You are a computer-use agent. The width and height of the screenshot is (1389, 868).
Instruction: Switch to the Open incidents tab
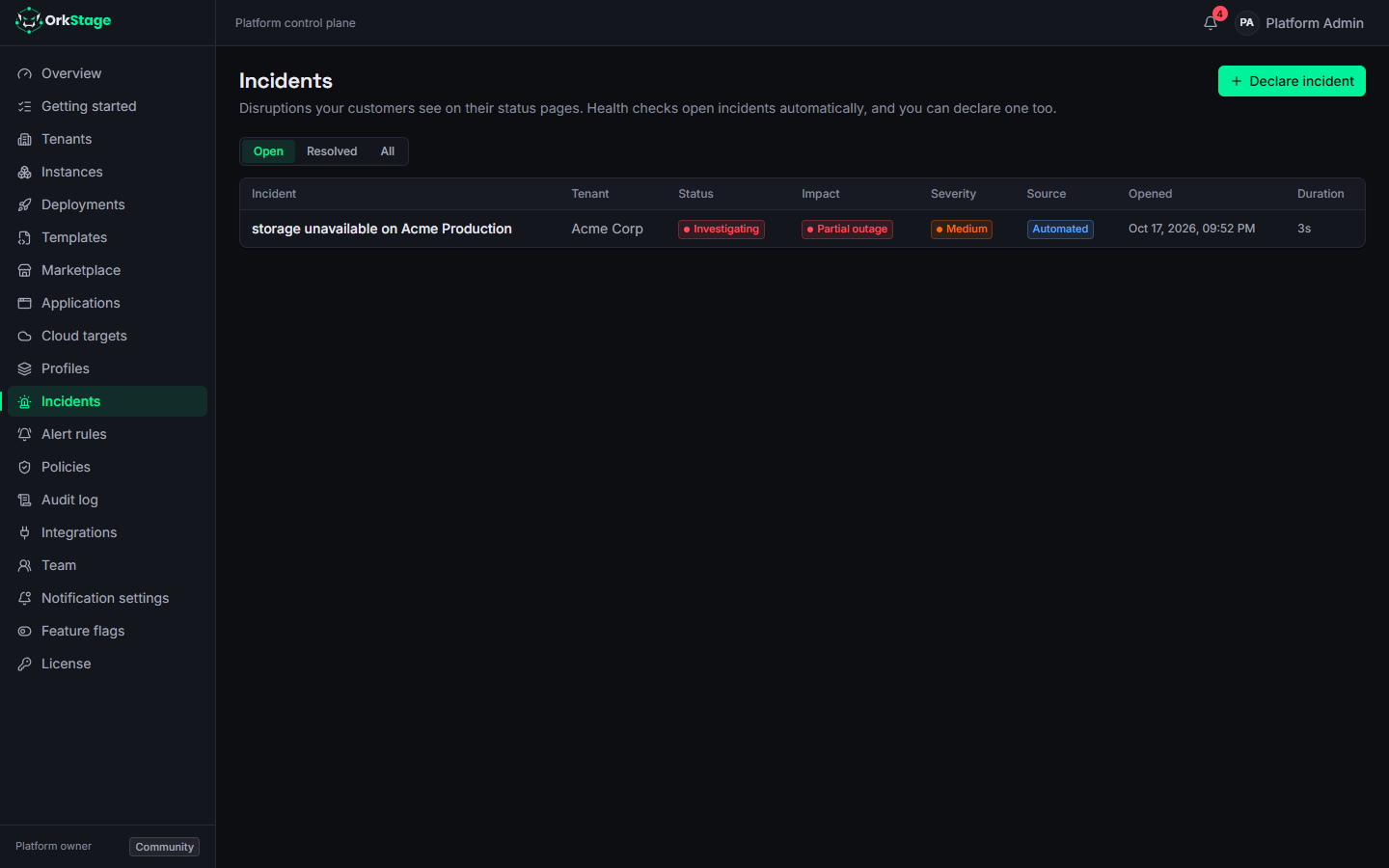(x=268, y=151)
